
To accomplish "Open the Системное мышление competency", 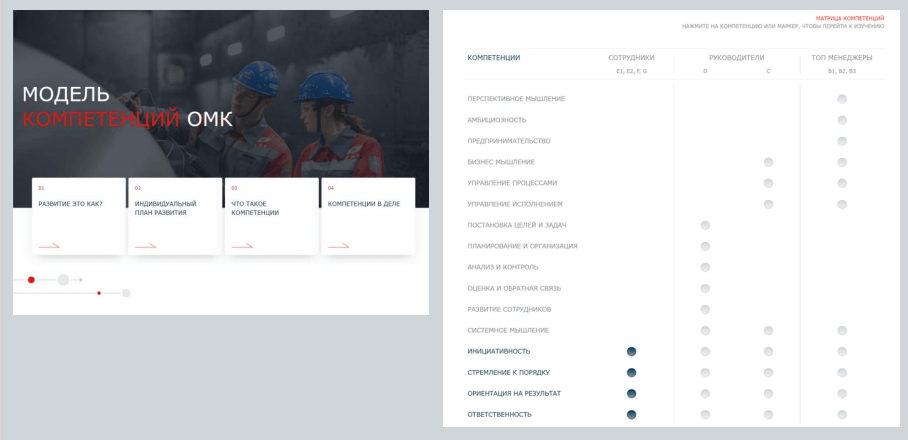I will [508, 331].
